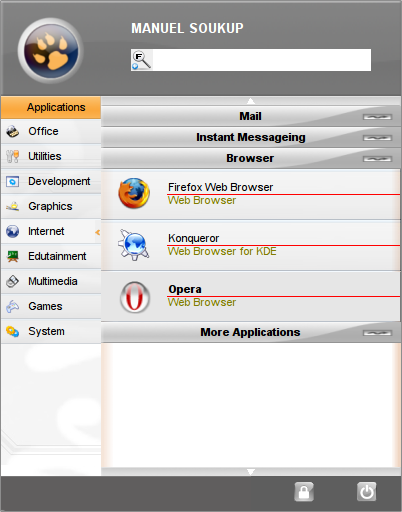The height and width of the screenshot is (512, 402).
Task: Click the Edutainment chalkboard icon
Action: click(13, 256)
